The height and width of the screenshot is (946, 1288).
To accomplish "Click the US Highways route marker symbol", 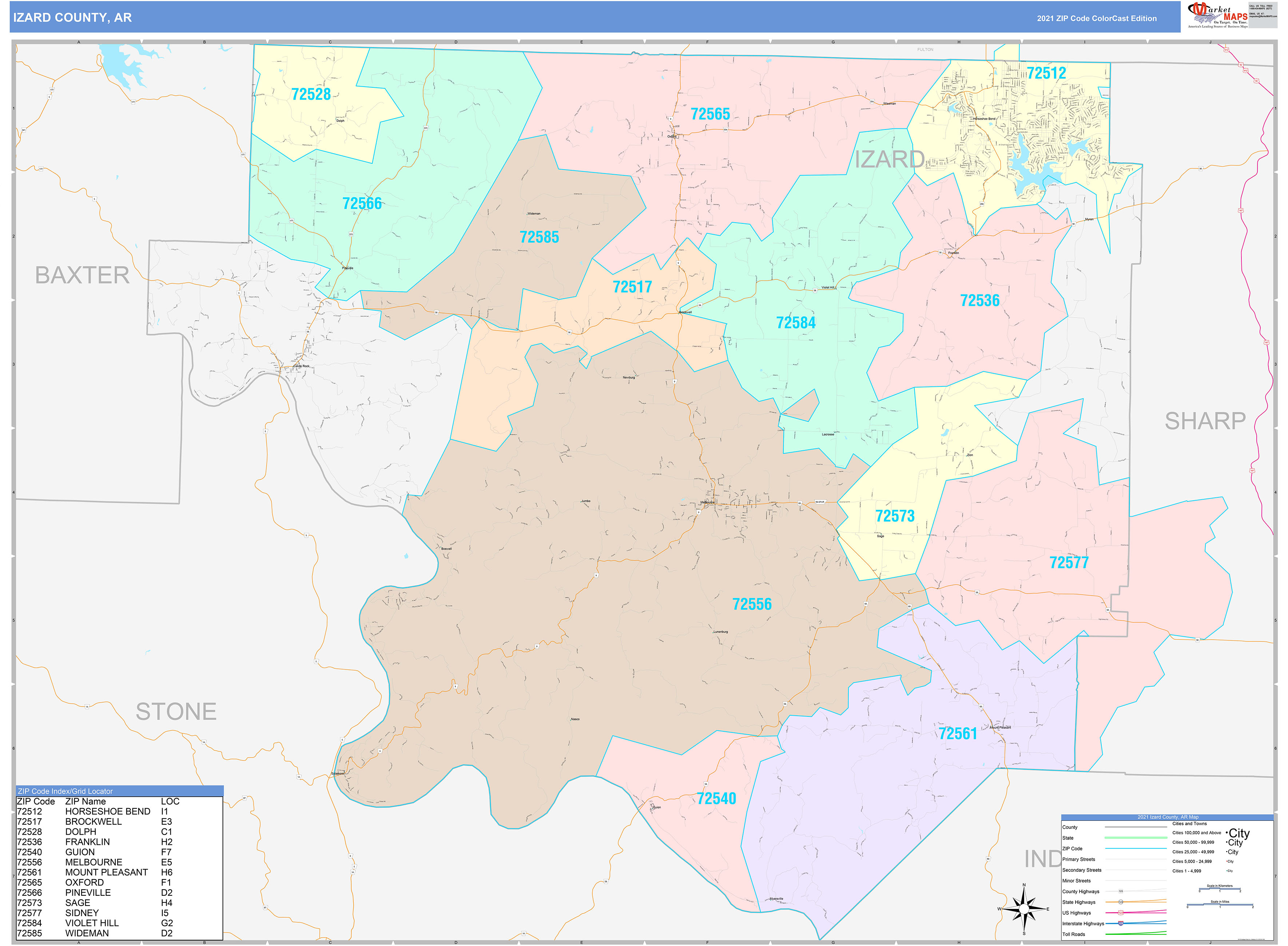I will coord(1121,913).
